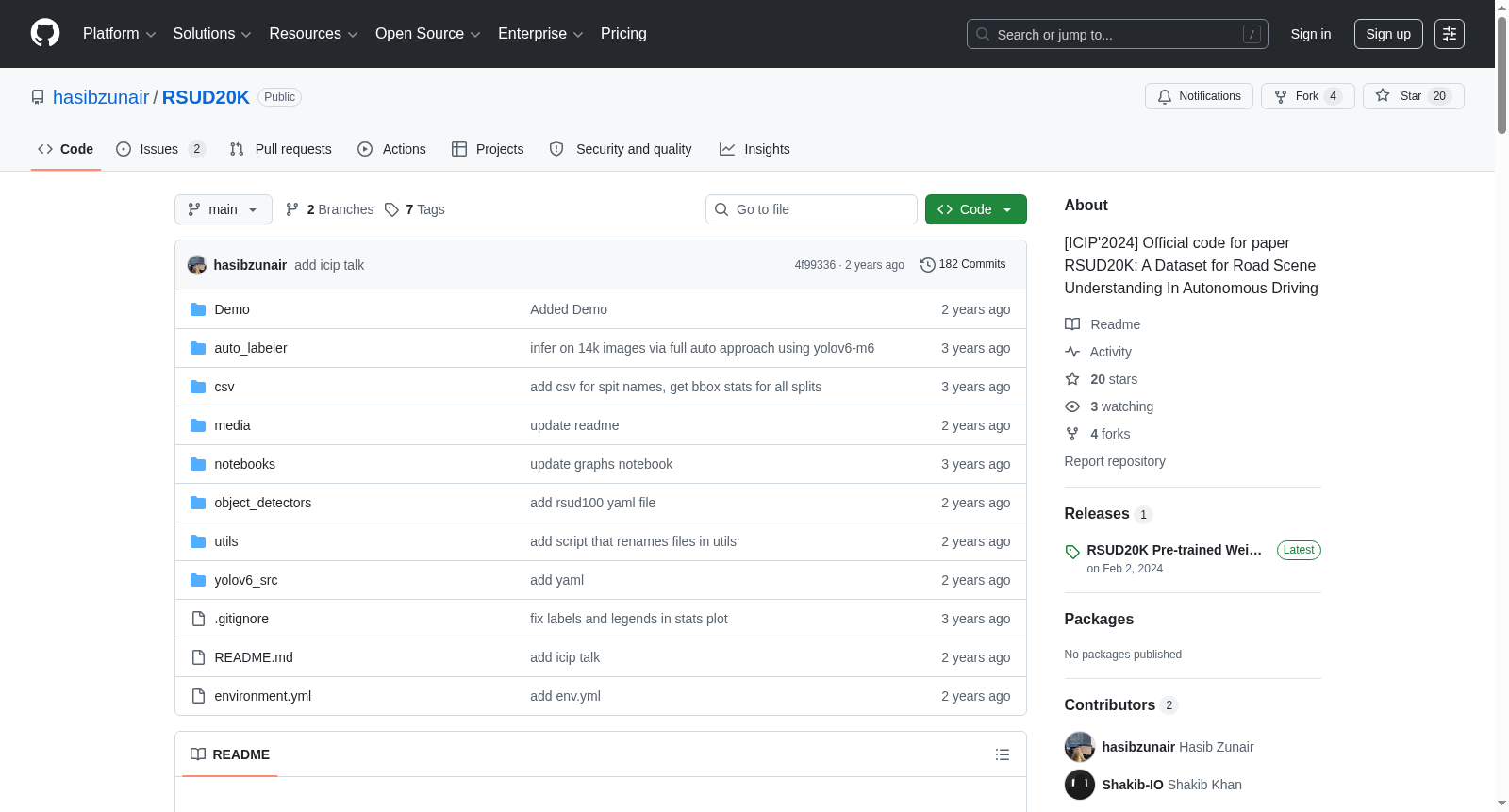Click the notebooks folder icon
This screenshot has width=1509, height=812.
click(198, 464)
